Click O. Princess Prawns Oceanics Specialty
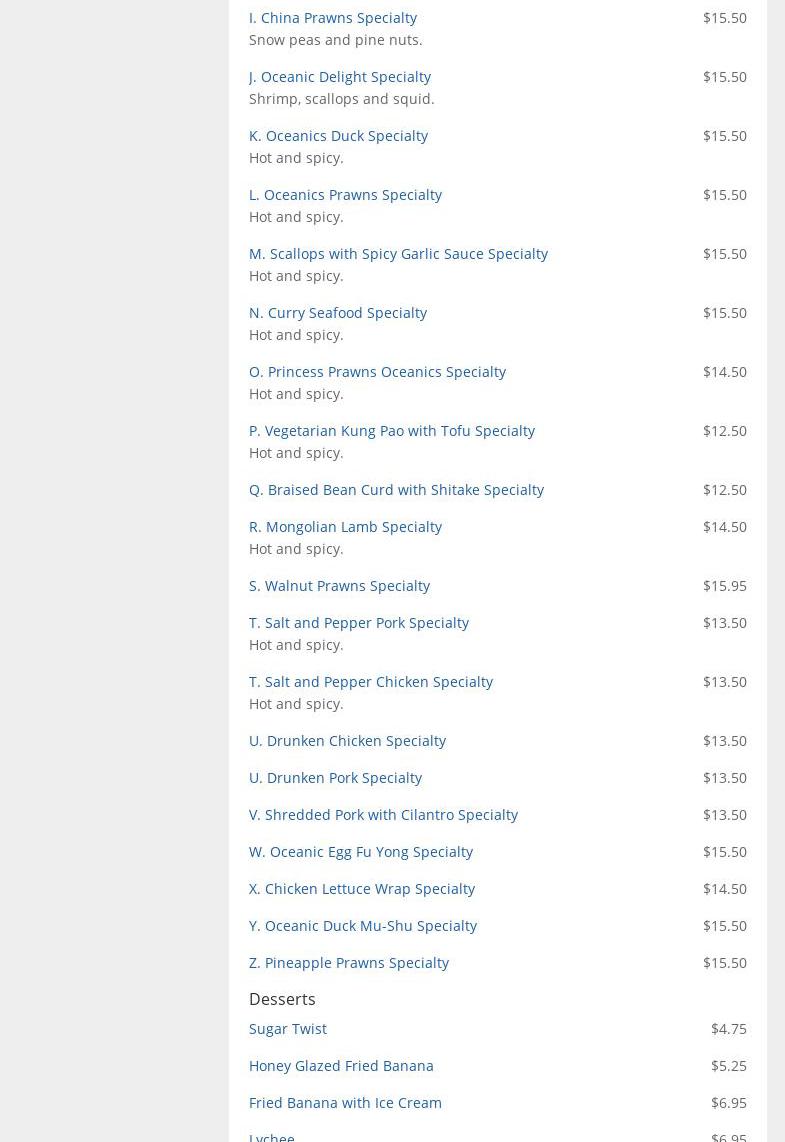 pyautogui.click(x=377, y=371)
